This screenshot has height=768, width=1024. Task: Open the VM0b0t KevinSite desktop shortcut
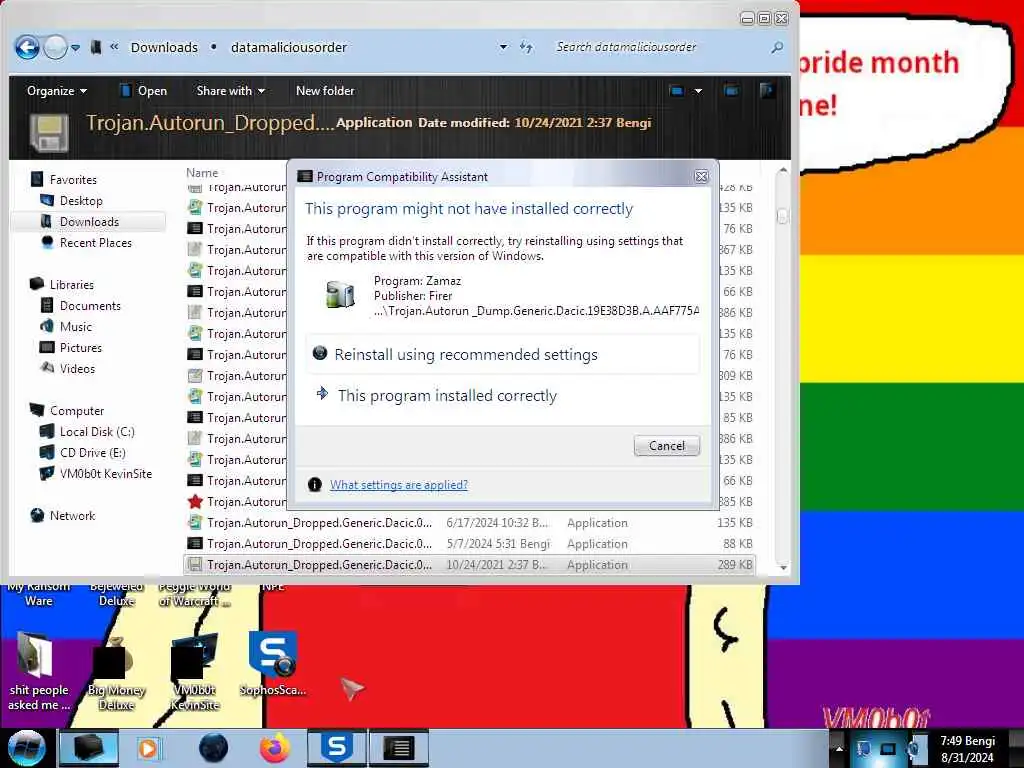click(194, 672)
